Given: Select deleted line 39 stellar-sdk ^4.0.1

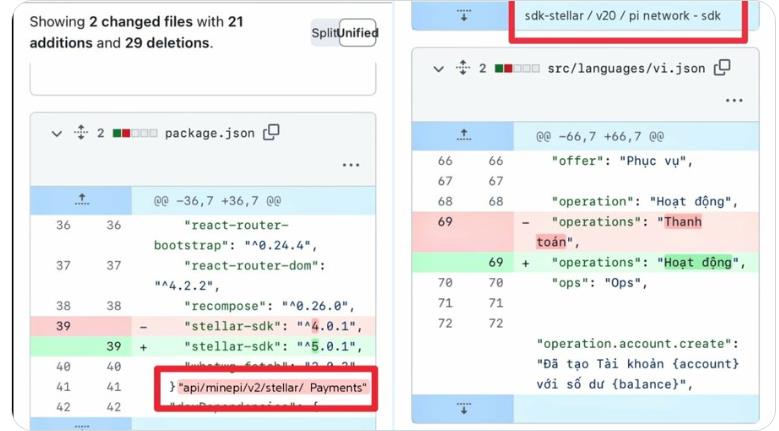Looking at the screenshot, I should pyautogui.click(x=203, y=326).
